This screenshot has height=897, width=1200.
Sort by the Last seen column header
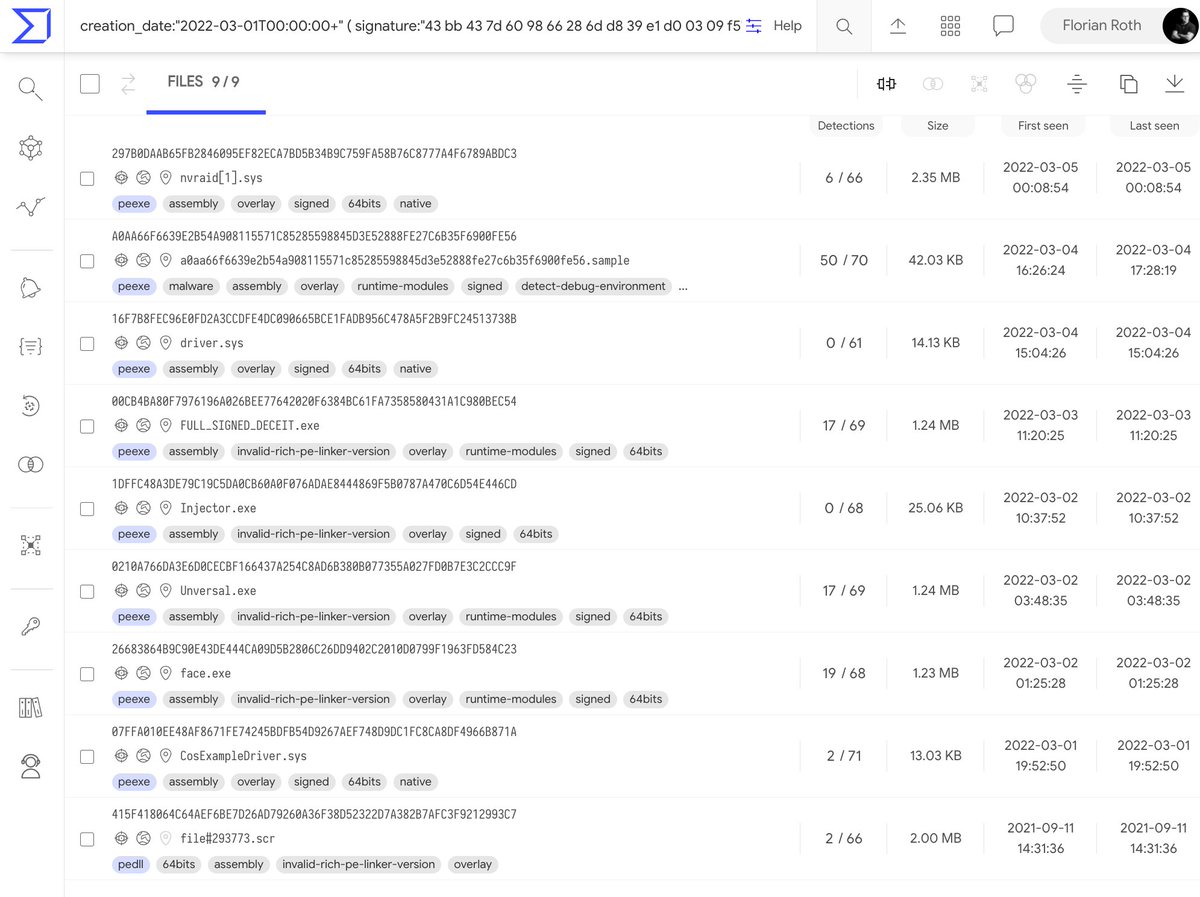click(x=1154, y=126)
